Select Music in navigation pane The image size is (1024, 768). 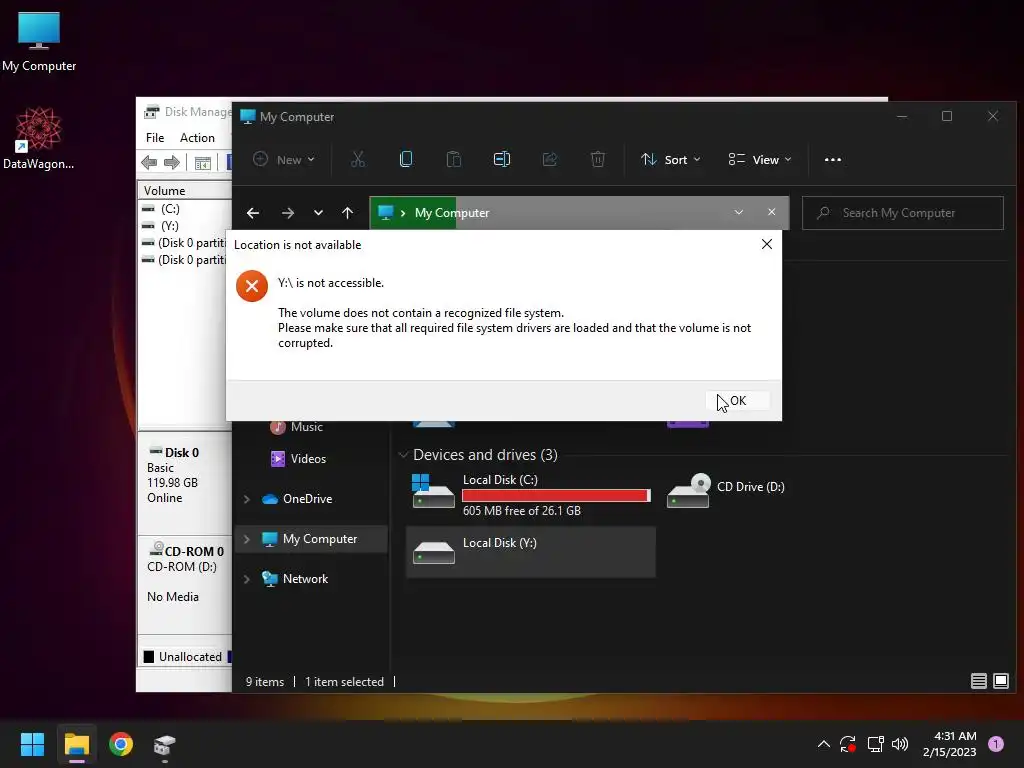click(x=307, y=426)
